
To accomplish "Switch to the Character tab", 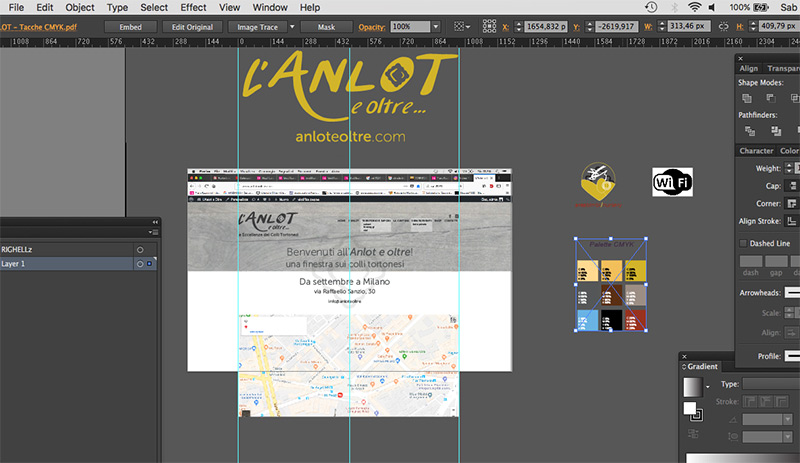I will pyautogui.click(x=756, y=151).
